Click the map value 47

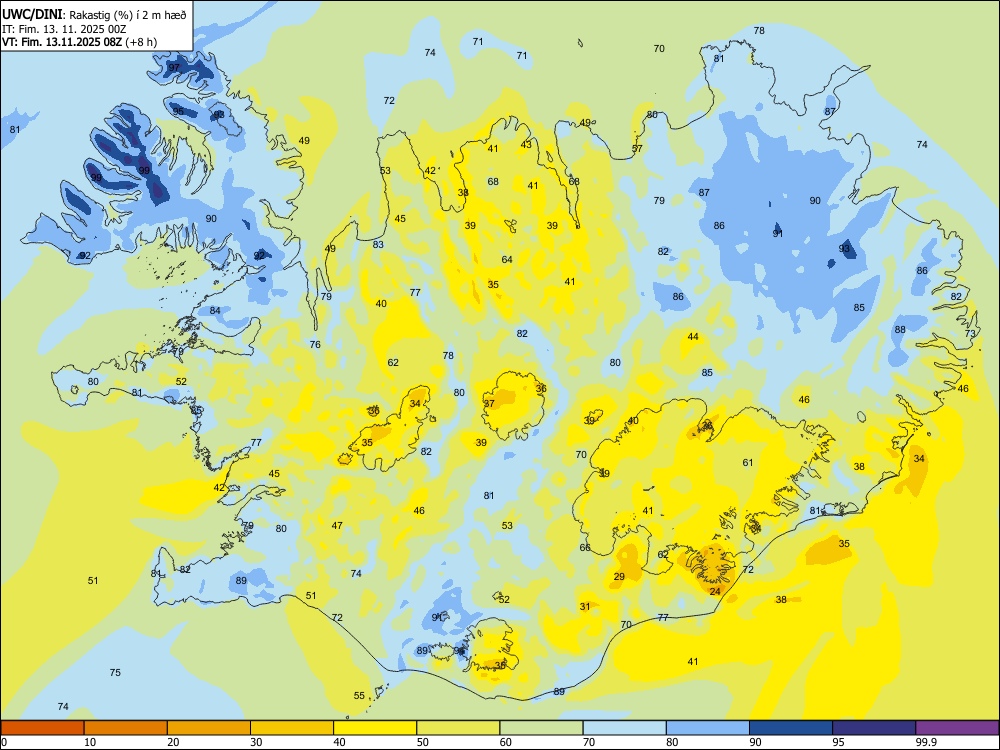[x=337, y=526]
